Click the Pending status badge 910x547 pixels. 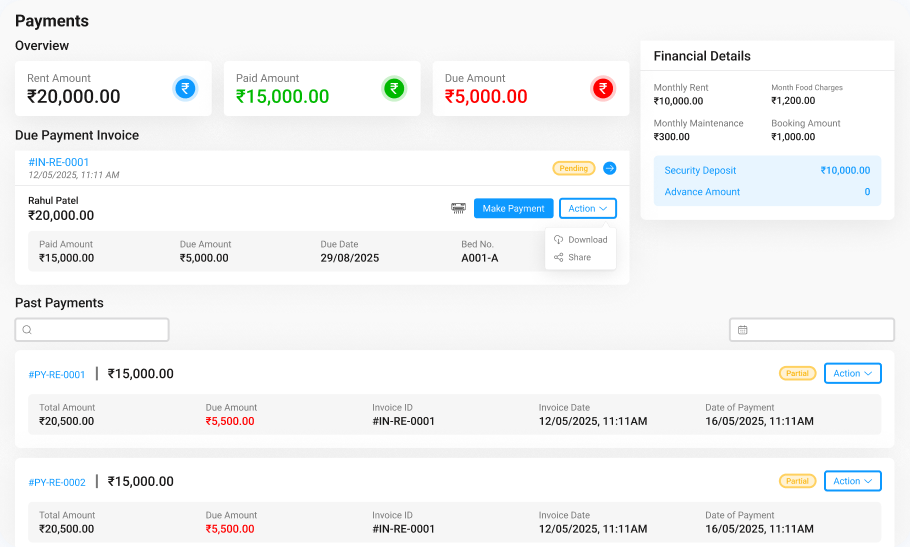point(573,168)
